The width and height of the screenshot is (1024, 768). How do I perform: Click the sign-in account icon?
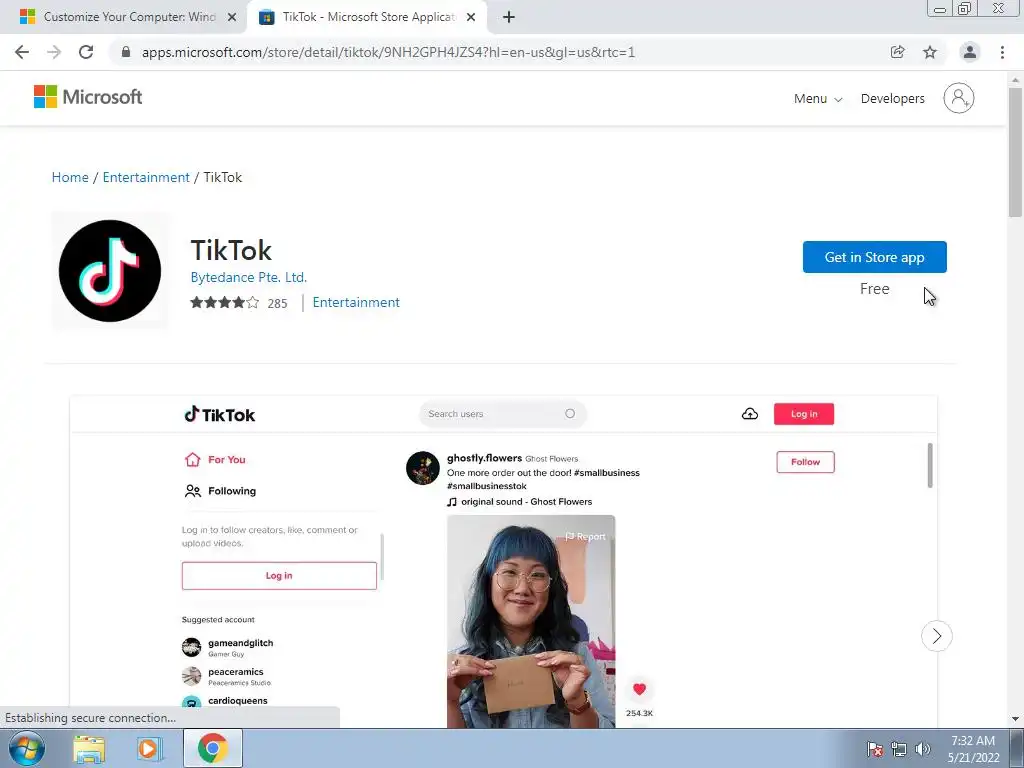pyautogui.click(x=959, y=98)
